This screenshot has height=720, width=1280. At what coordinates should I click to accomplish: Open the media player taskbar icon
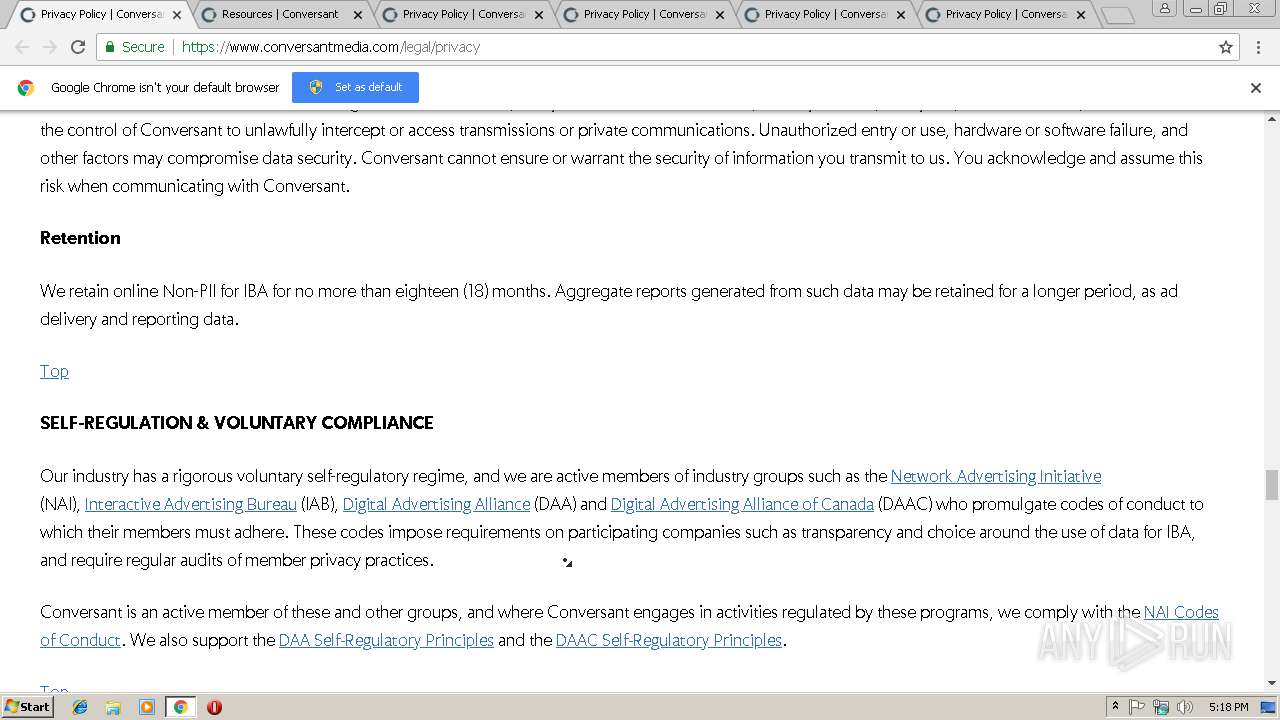pos(147,707)
